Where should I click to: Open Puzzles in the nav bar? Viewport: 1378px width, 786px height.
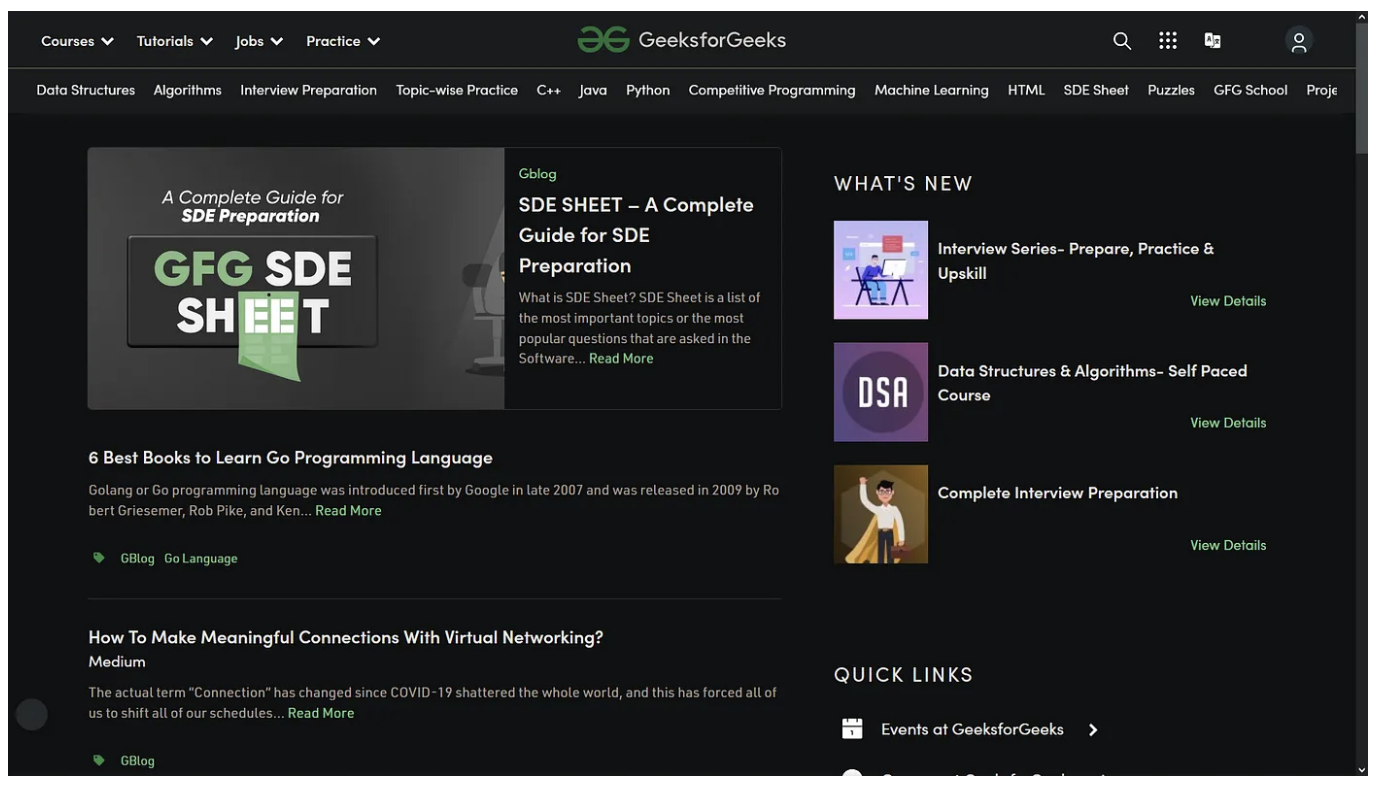pos(1171,90)
